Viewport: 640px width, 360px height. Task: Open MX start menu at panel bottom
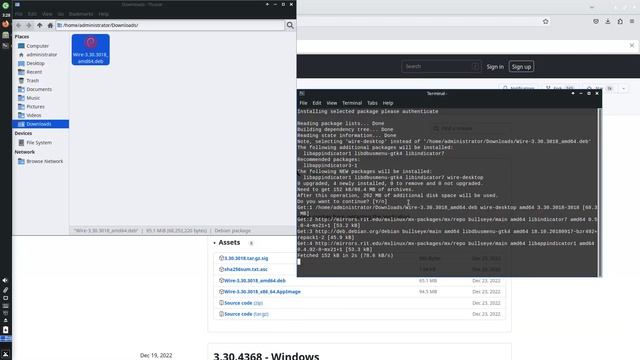[x=5, y=354]
